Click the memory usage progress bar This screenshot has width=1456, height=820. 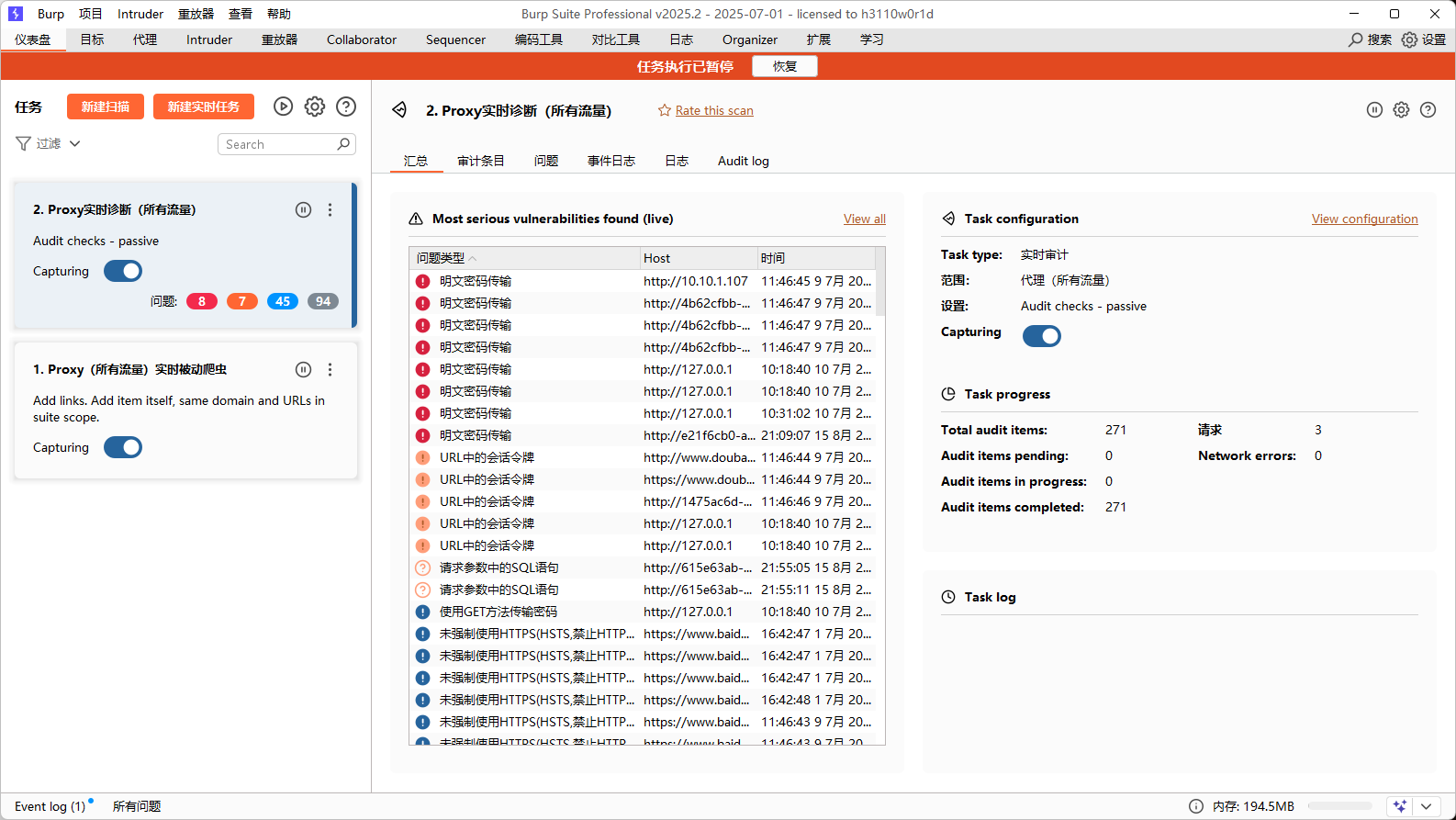(1339, 806)
